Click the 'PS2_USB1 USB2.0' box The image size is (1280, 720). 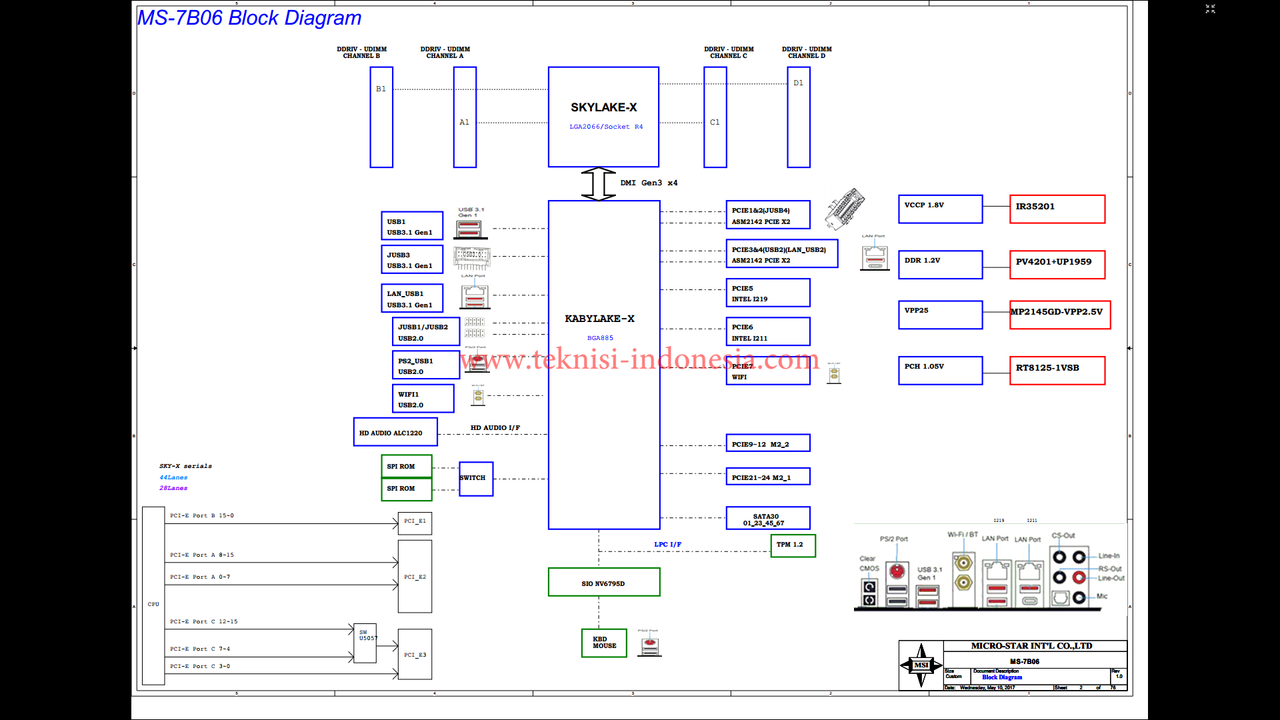click(426, 365)
